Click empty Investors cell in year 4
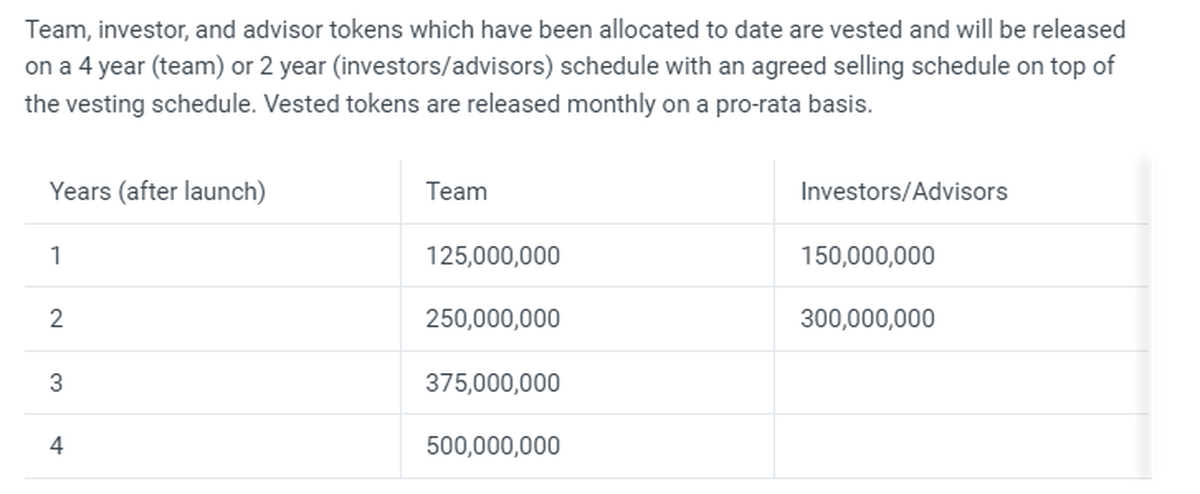 960,446
